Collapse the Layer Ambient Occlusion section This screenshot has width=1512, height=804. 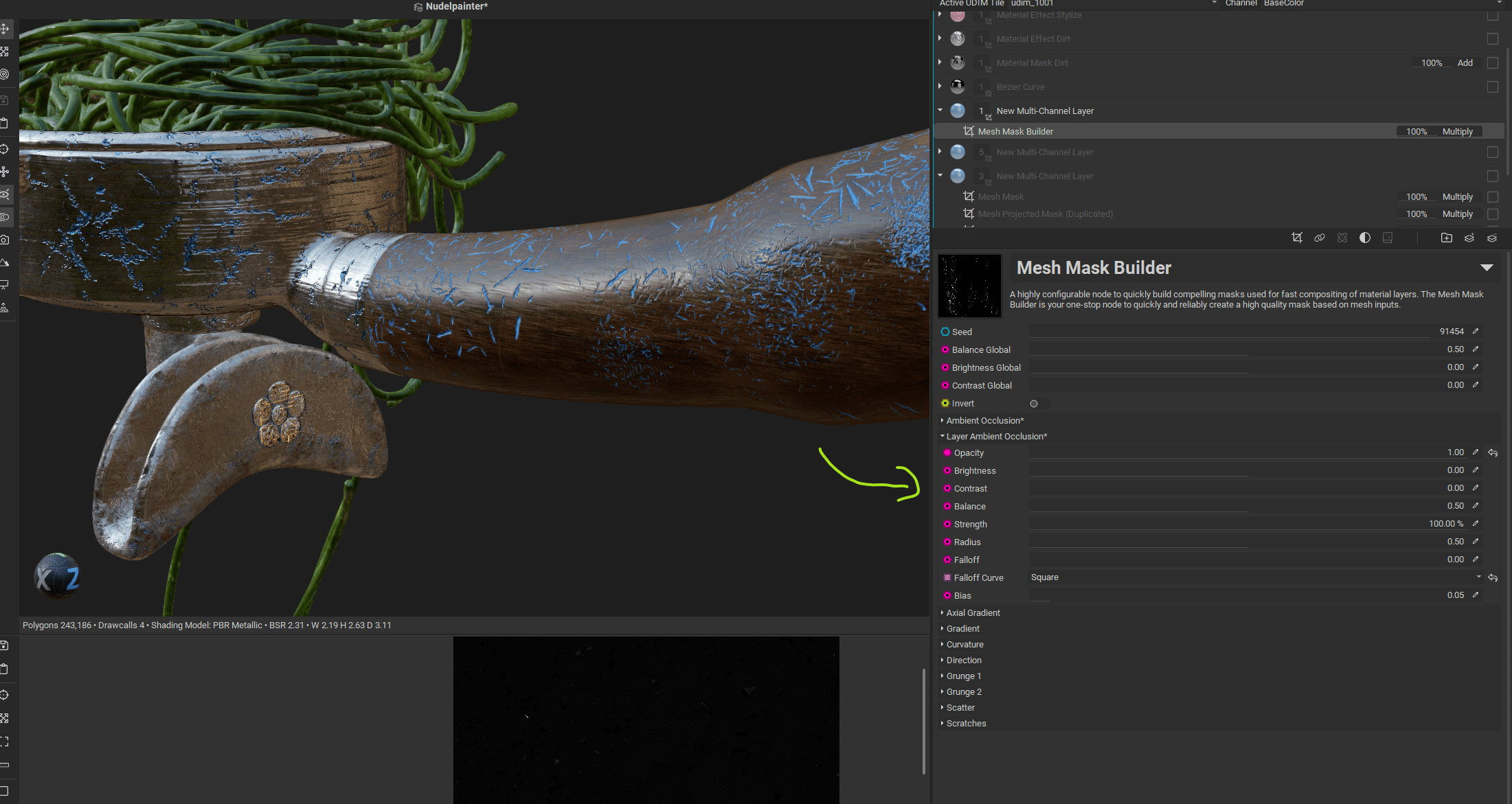pos(942,436)
